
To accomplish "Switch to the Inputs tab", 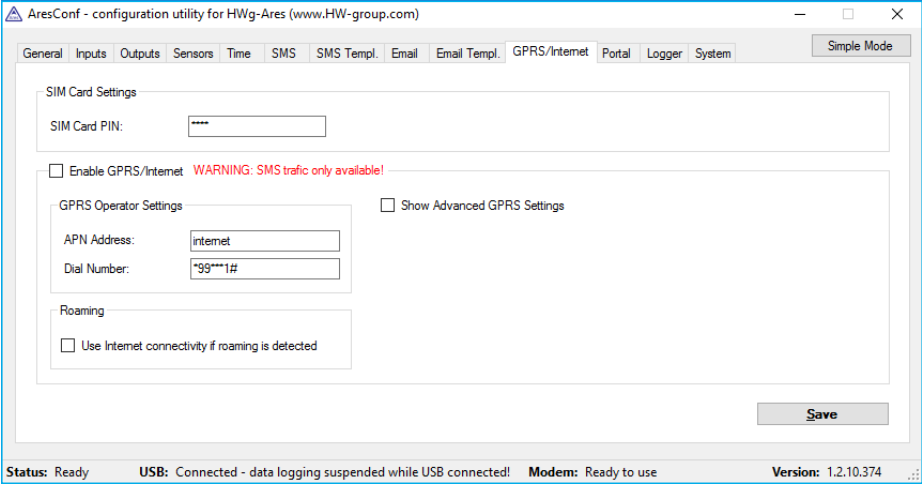I will click(91, 54).
